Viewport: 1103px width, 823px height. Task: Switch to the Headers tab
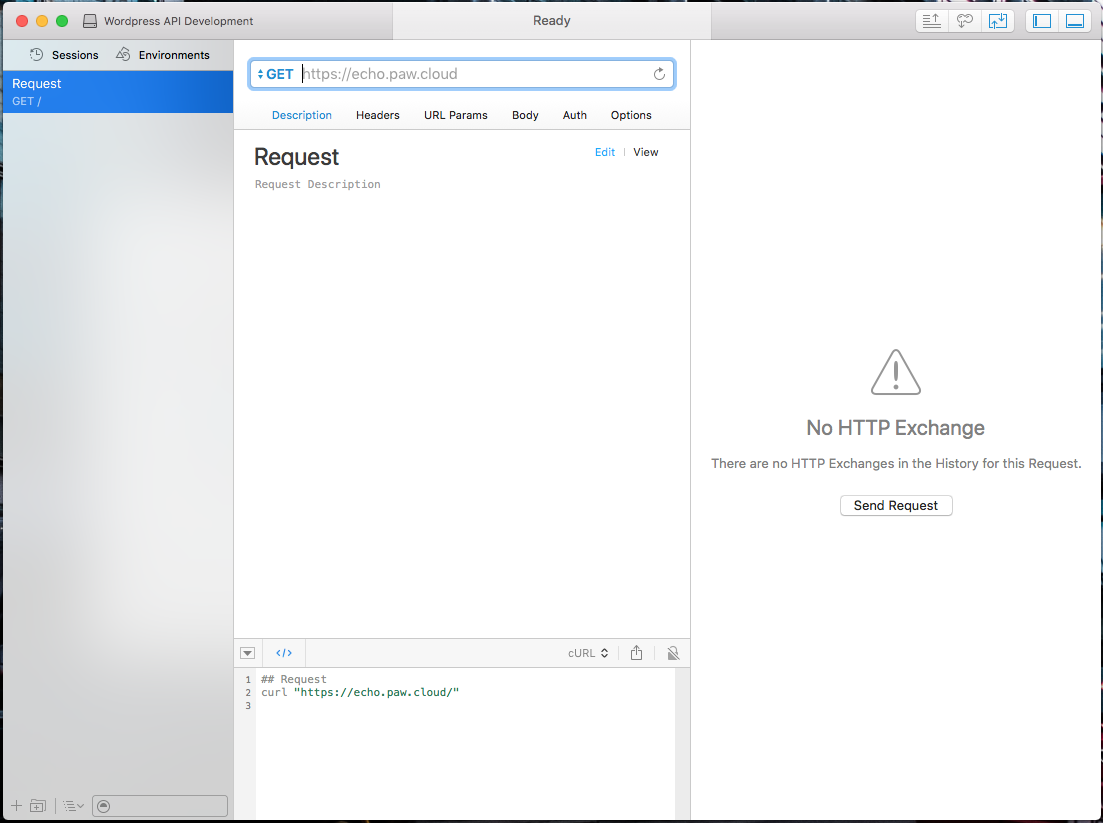378,115
